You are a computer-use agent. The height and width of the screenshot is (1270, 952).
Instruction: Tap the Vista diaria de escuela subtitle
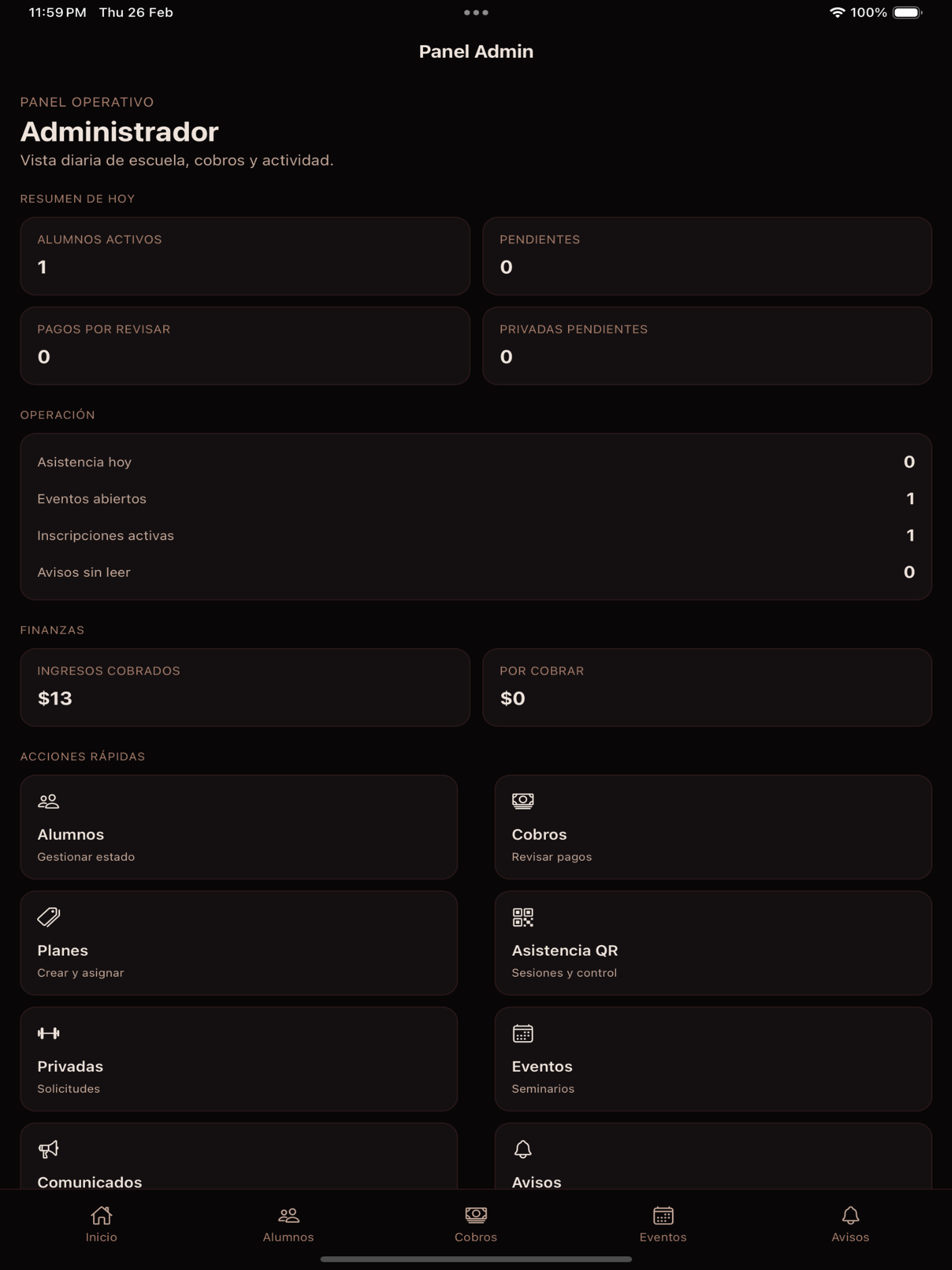click(x=177, y=160)
